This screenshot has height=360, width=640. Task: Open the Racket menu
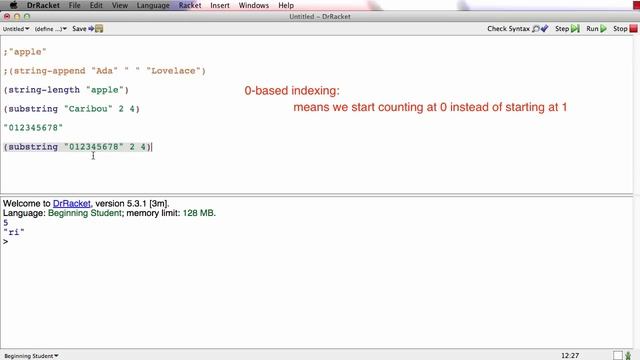pyautogui.click(x=190, y=5)
